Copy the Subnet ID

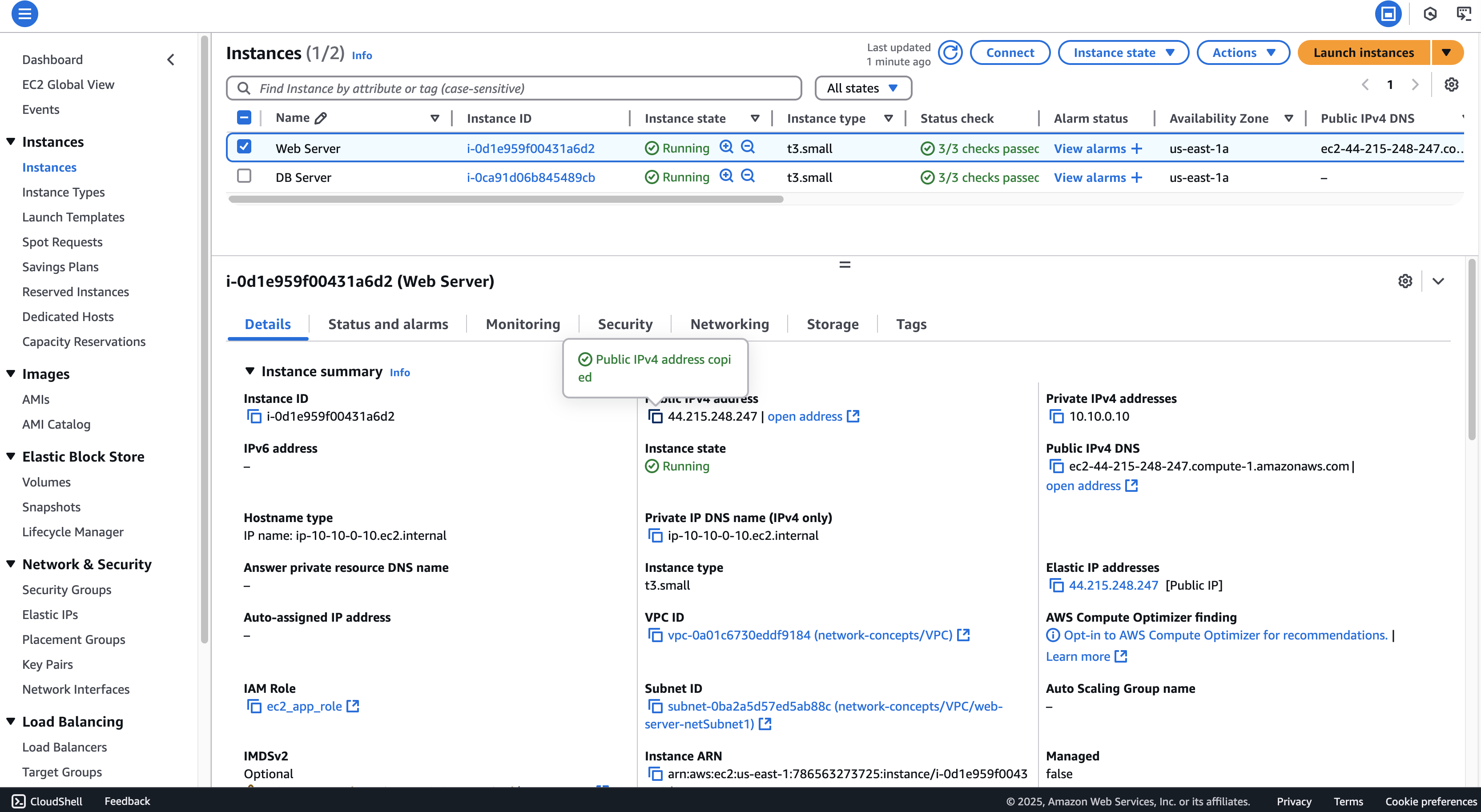(655, 706)
